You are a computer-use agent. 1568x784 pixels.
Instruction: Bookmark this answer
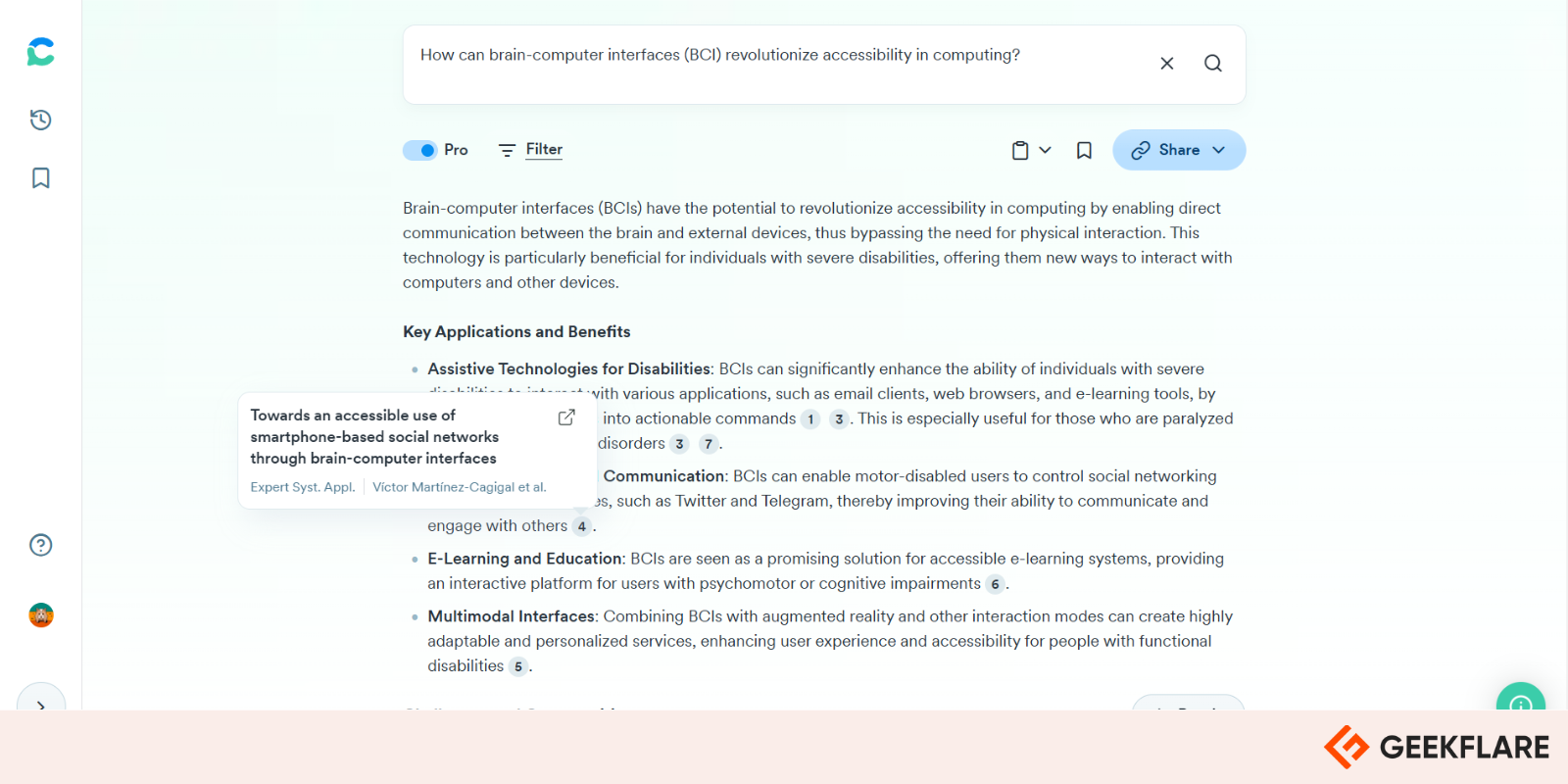click(1084, 150)
